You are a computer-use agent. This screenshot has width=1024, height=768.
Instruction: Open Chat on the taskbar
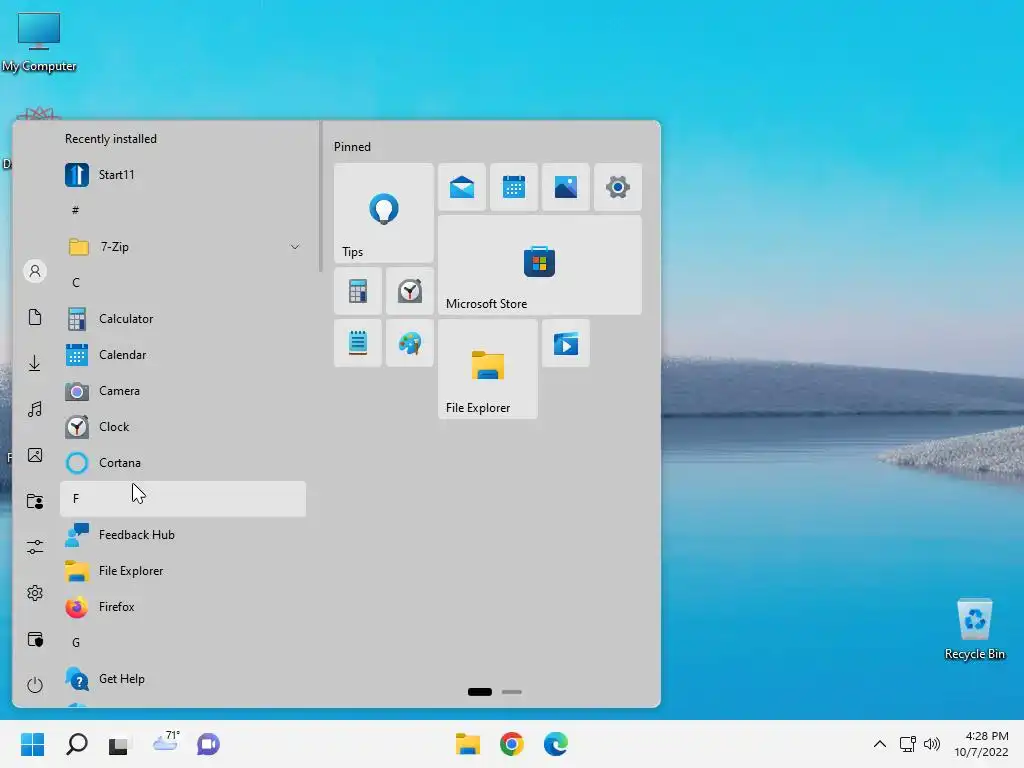click(x=208, y=744)
